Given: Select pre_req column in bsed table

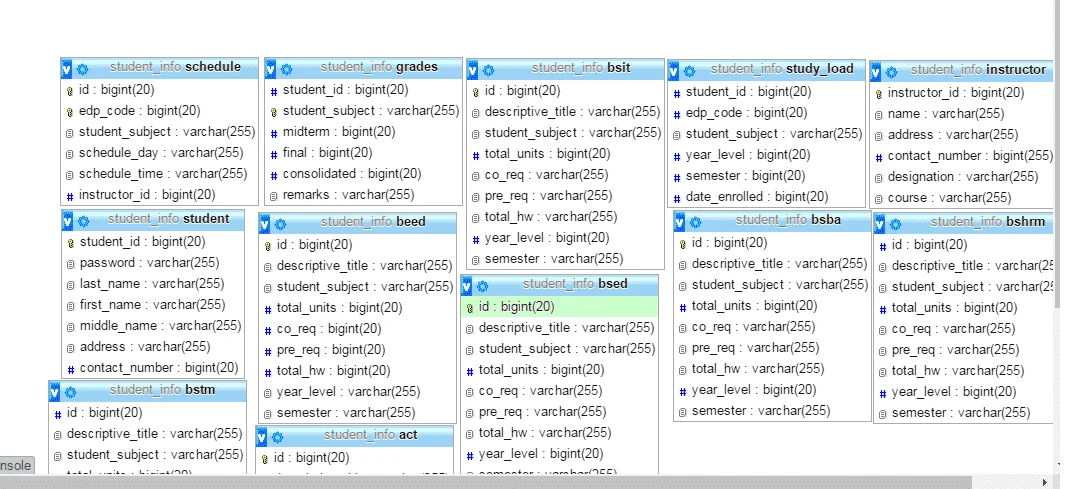Looking at the screenshot, I should (x=560, y=411).
